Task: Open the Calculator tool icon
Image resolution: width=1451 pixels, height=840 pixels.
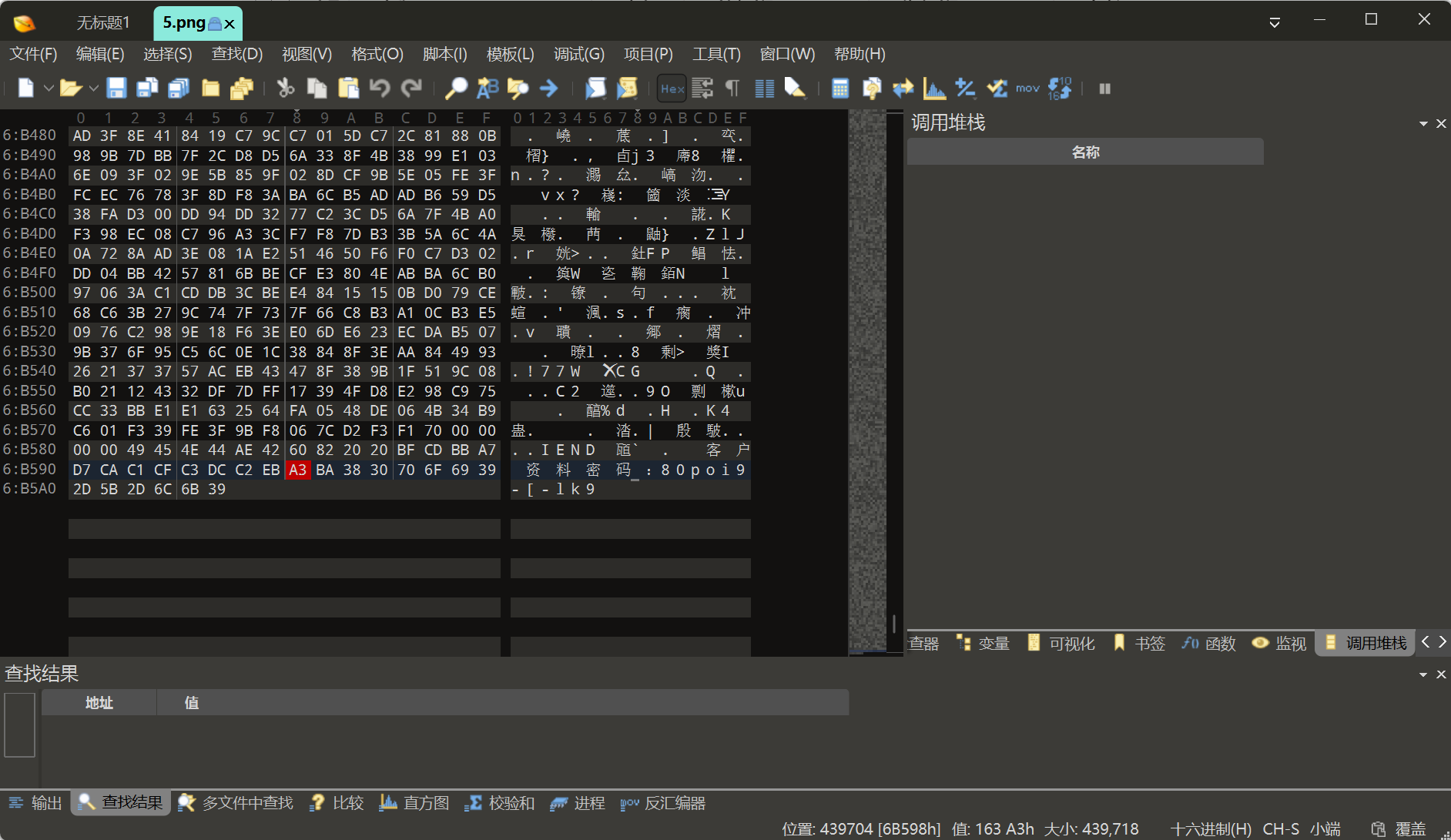Action: [x=840, y=89]
